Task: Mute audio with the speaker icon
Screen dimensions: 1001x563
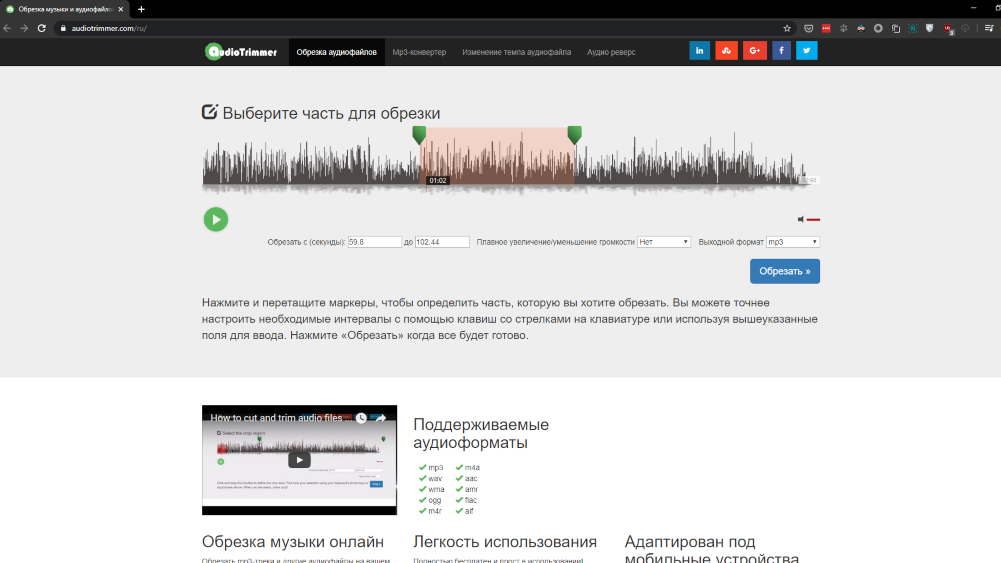Action: tap(801, 220)
